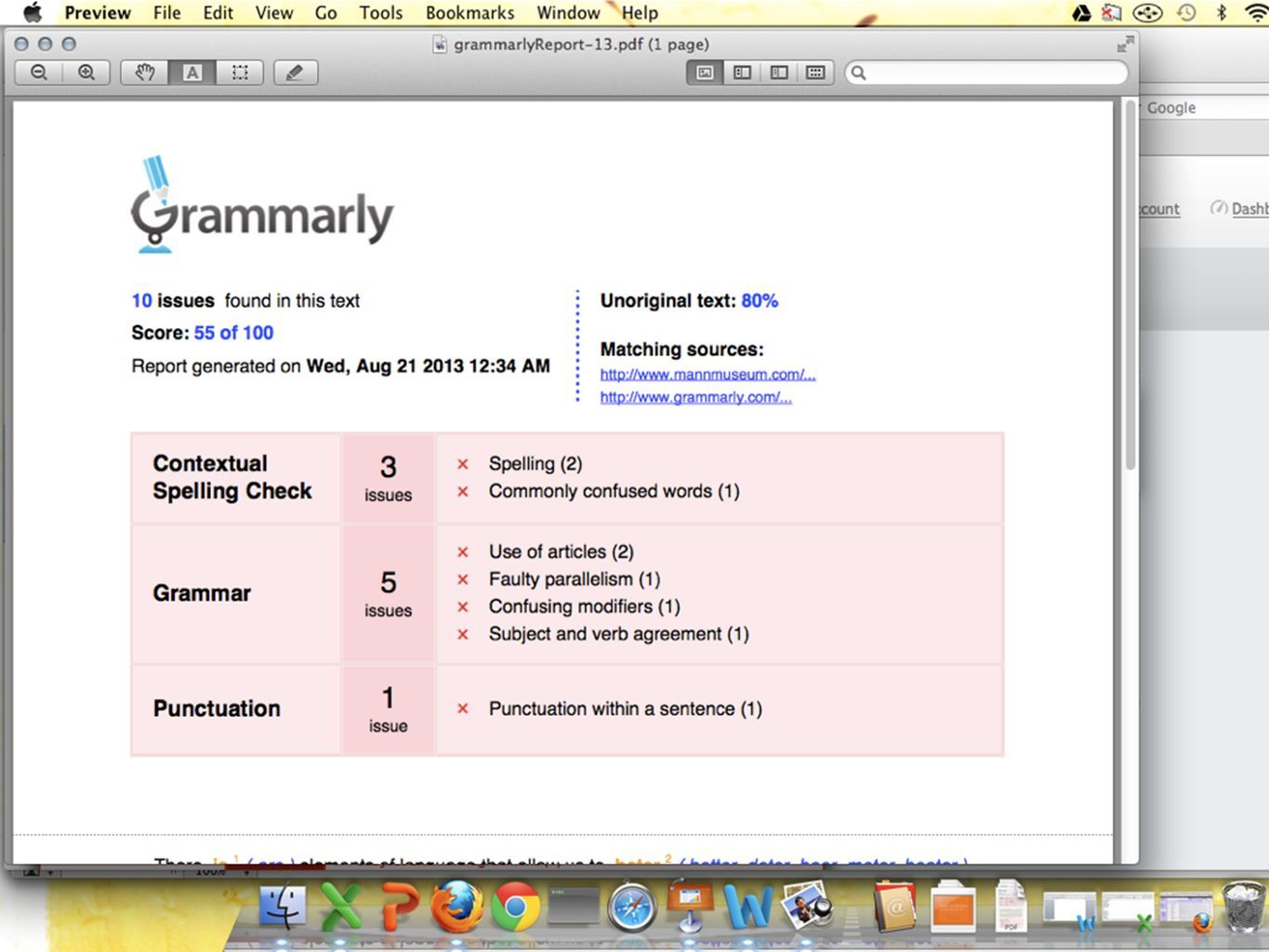Open the Trash in the Dock
Screen dimensions: 1269x952
click(x=1244, y=906)
